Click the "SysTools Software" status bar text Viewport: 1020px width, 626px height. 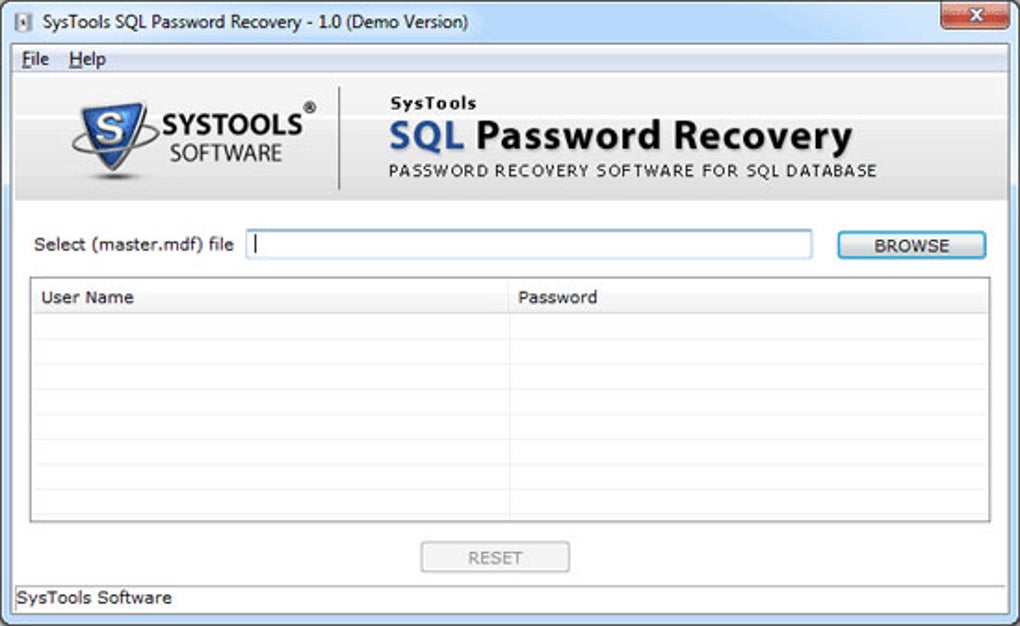(95, 598)
